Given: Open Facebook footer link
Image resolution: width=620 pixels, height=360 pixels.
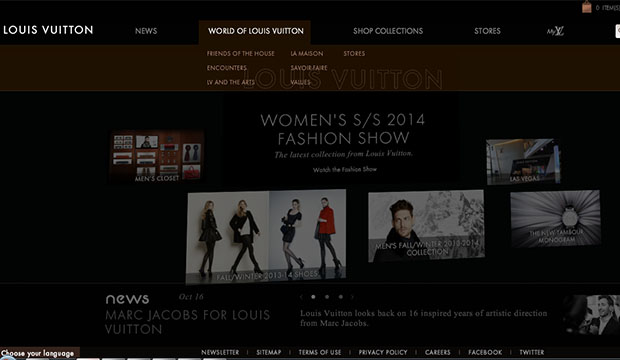Looking at the screenshot, I should (x=485, y=352).
